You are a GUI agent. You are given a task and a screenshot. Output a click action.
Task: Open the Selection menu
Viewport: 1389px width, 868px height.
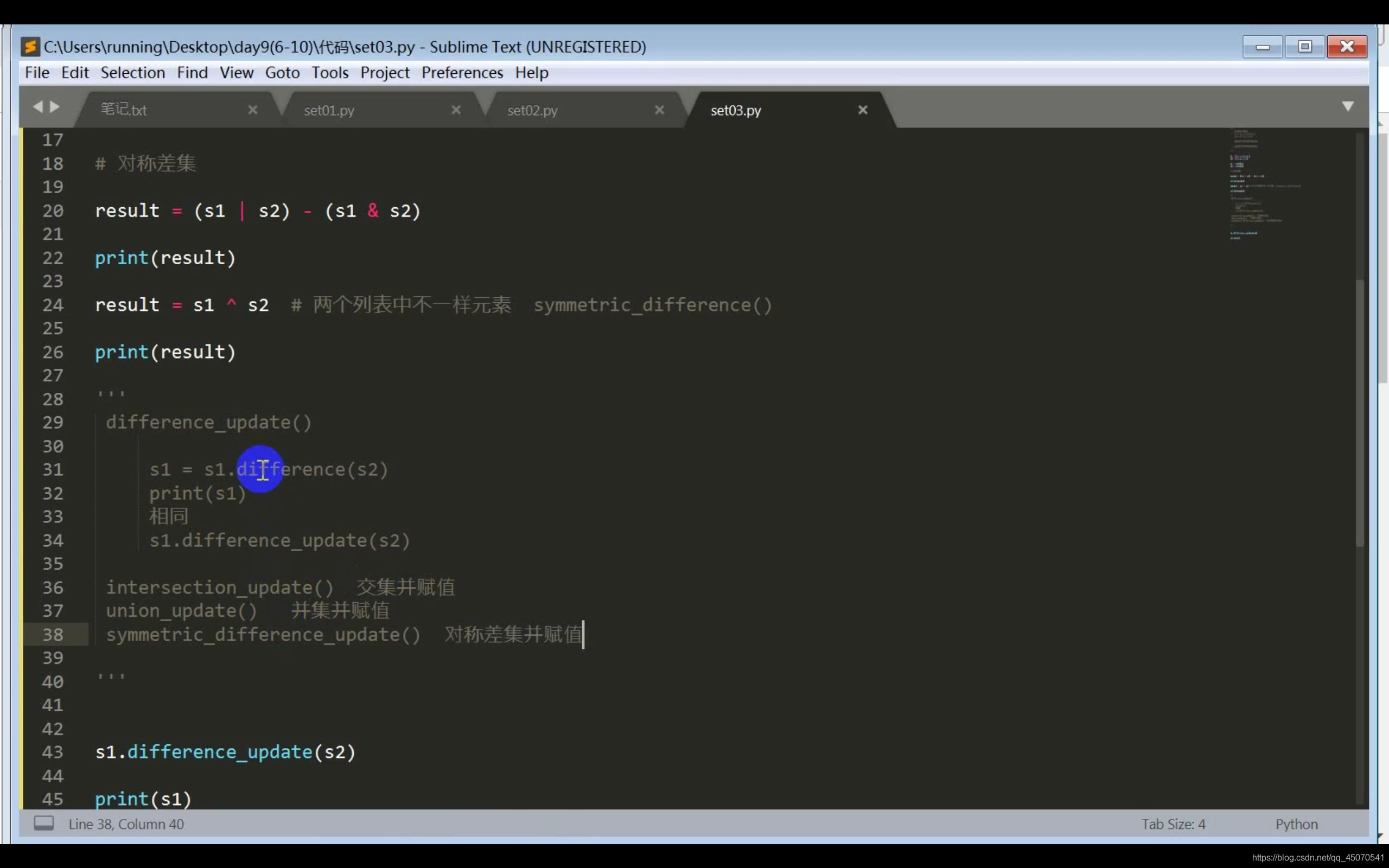tap(132, 73)
